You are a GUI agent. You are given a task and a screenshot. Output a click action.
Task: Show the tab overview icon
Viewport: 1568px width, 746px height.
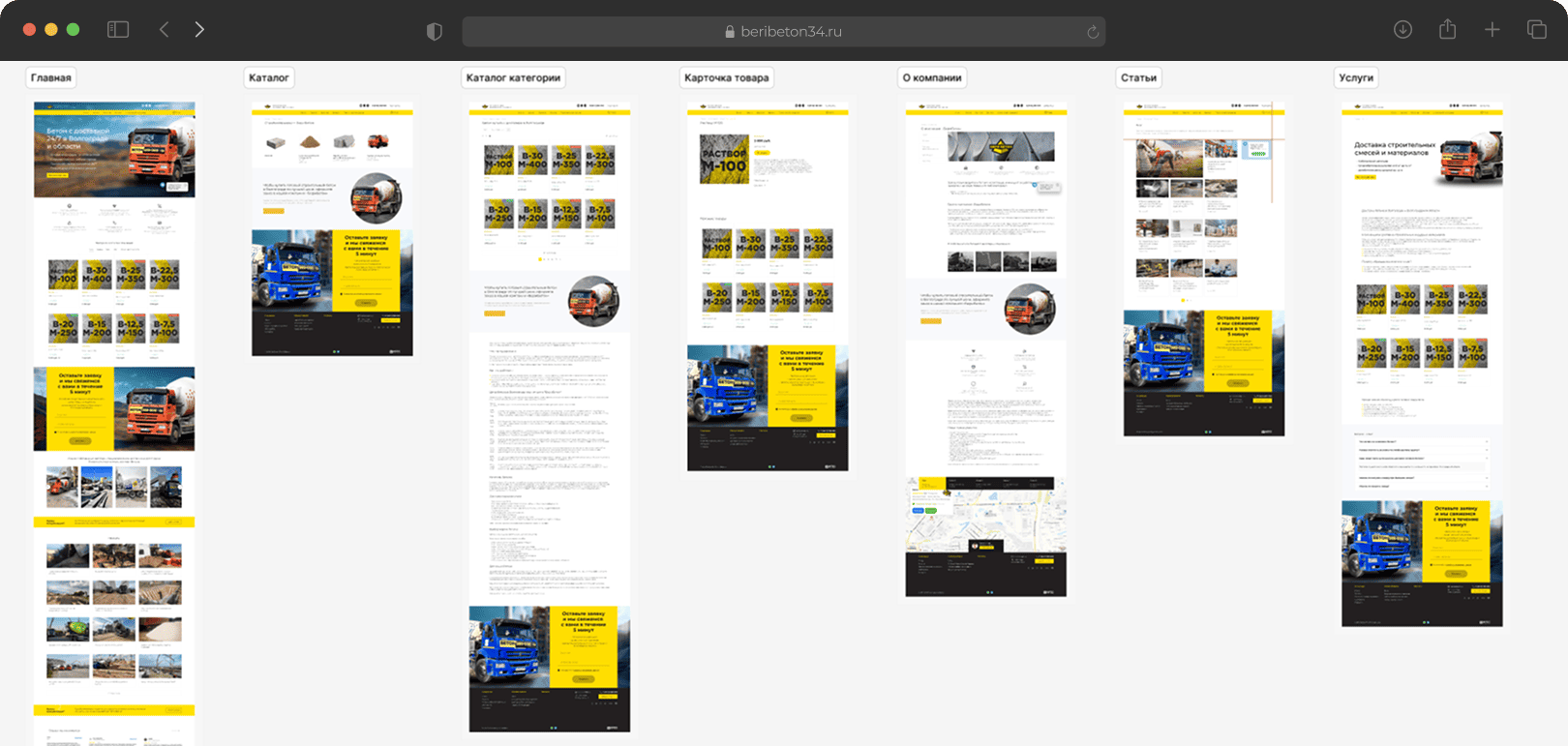(1537, 30)
